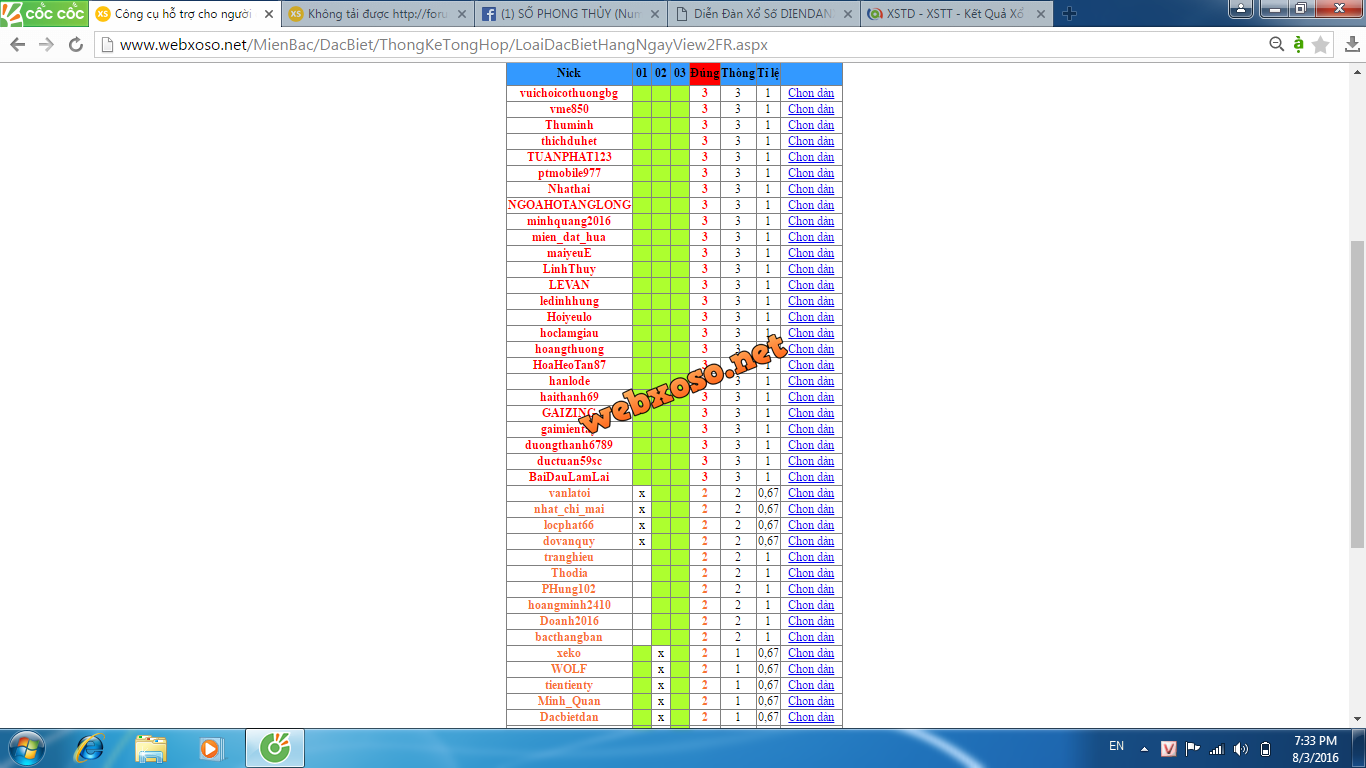The height and width of the screenshot is (768, 1366).
Task: Click the volume speaker tray icon
Action: 1241,748
